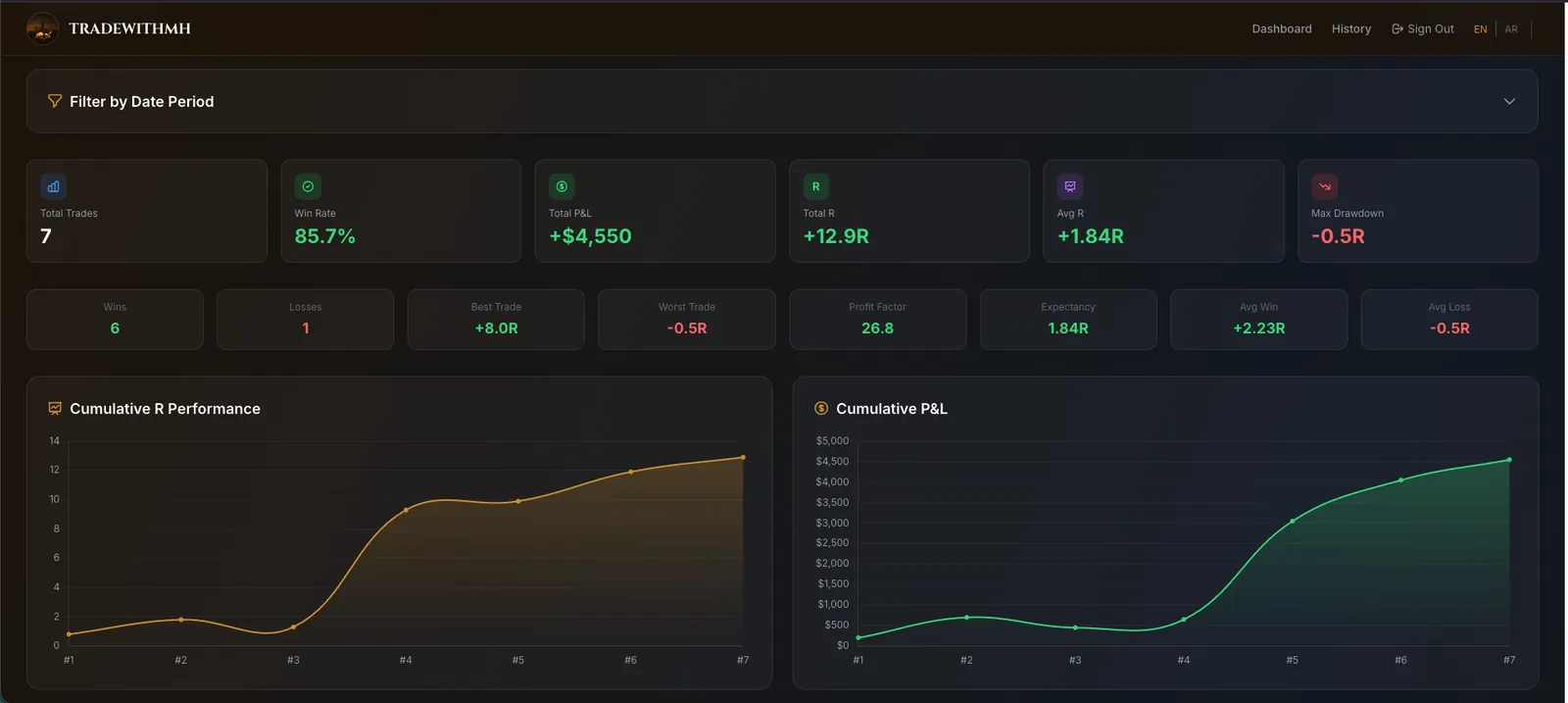Click the Total Trades bar chart icon

pos(53,186)
